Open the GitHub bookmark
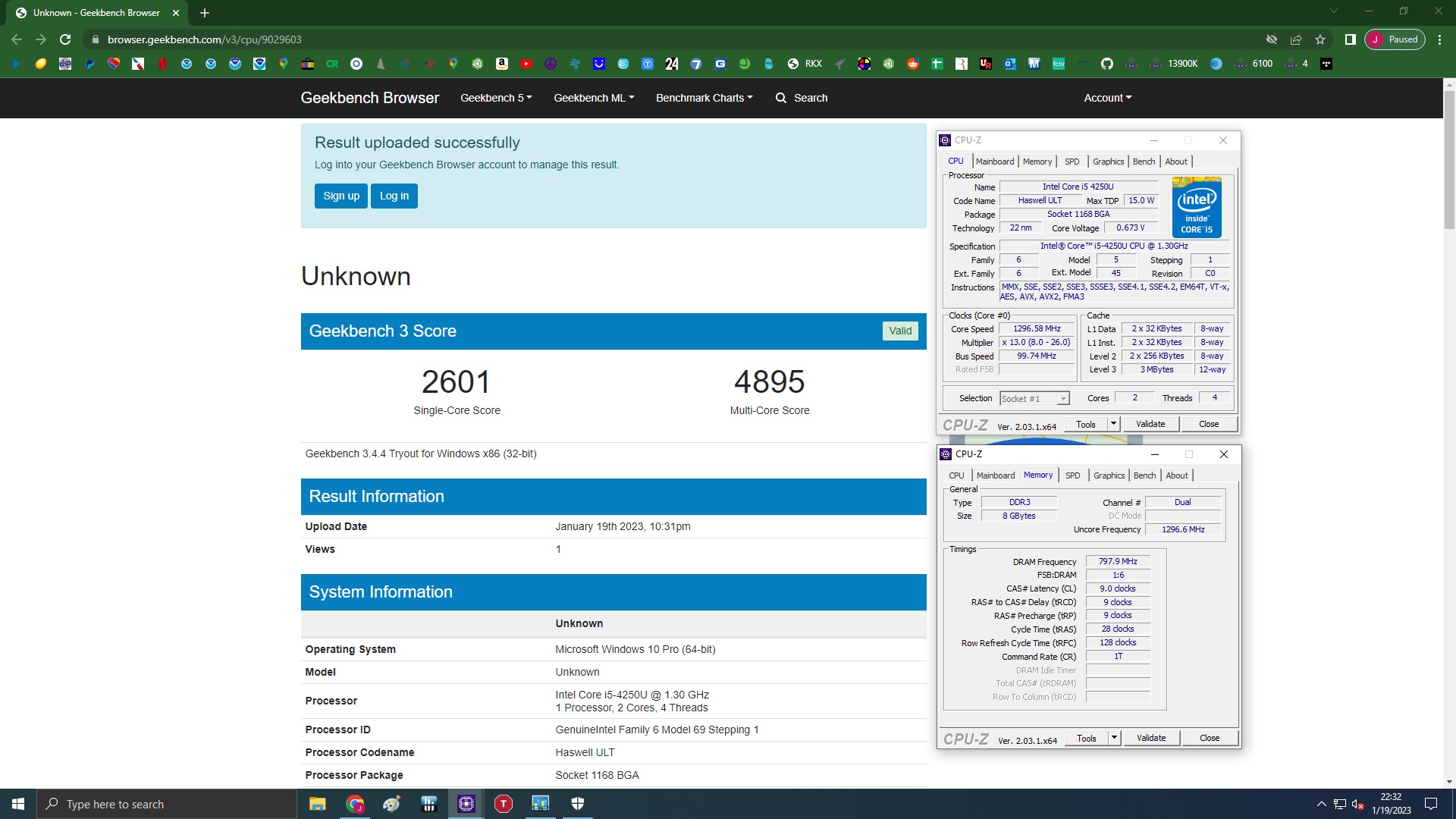This screenshot has width=1456, height=819. click(x=1107, y=64)
